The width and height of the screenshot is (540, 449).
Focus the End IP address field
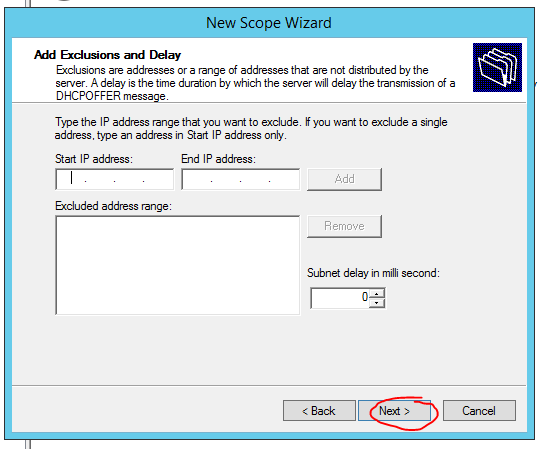point(240,179)
